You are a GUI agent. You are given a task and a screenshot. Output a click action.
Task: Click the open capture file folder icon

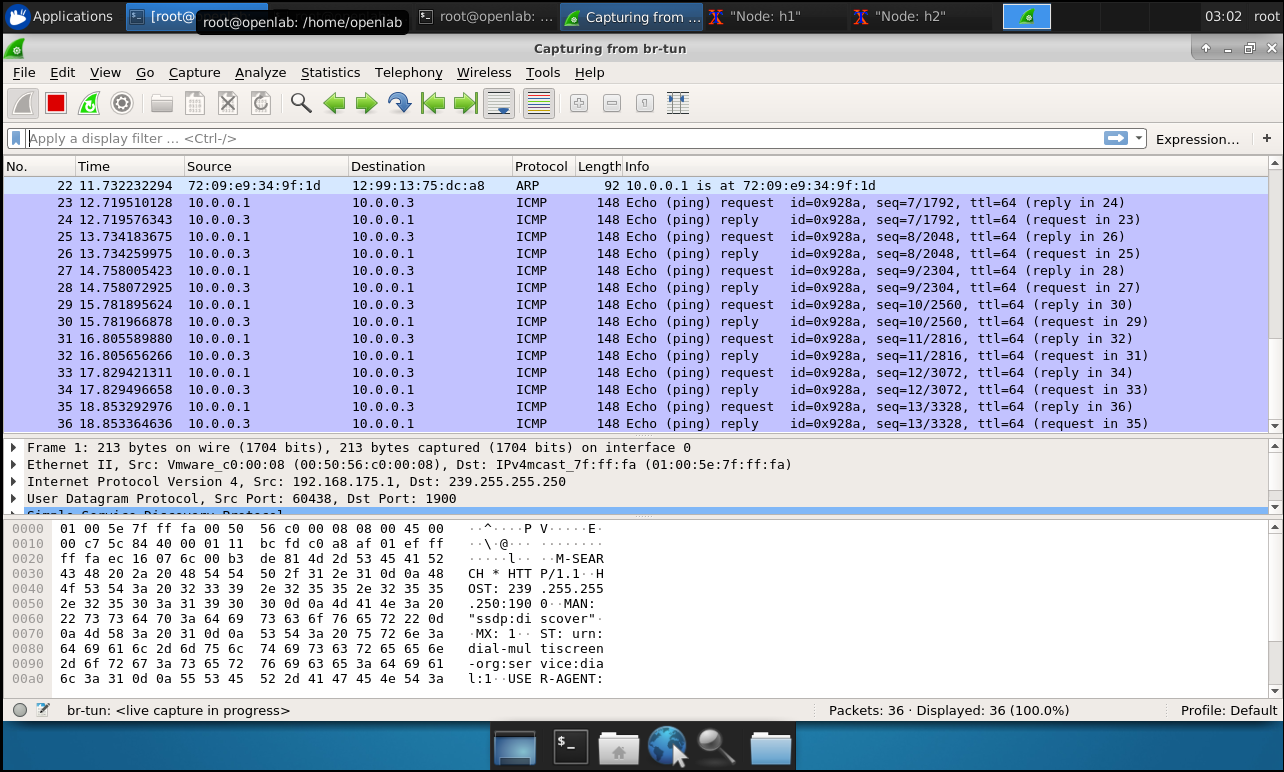coord(162,103)
